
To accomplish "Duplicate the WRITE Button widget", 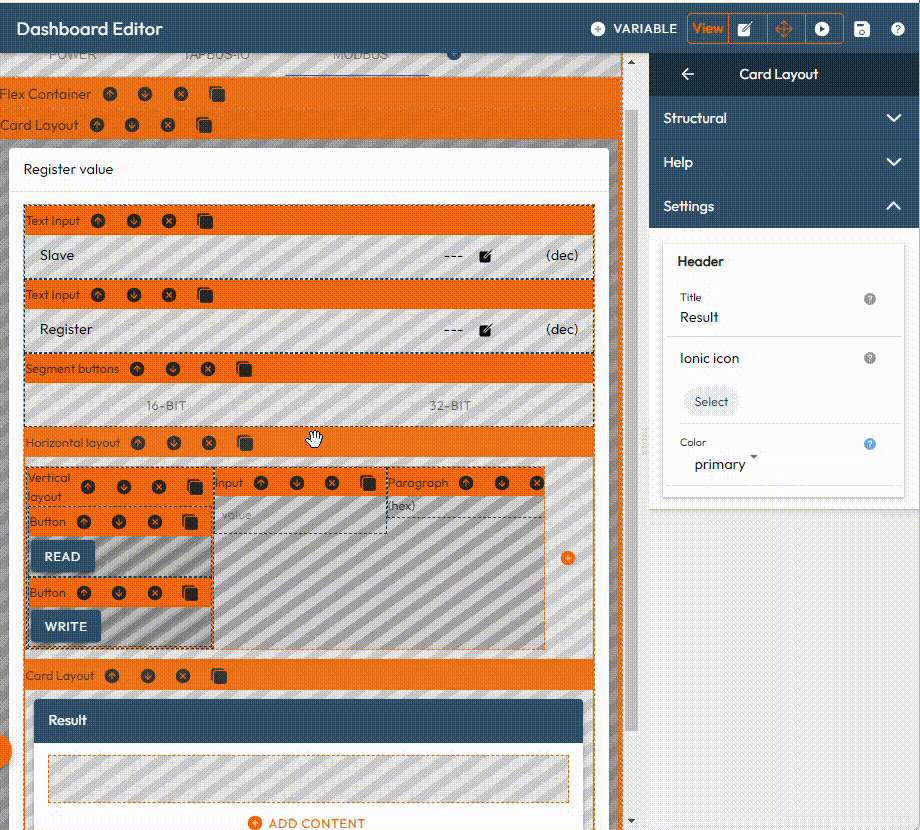I will click(x=192, y=592).
